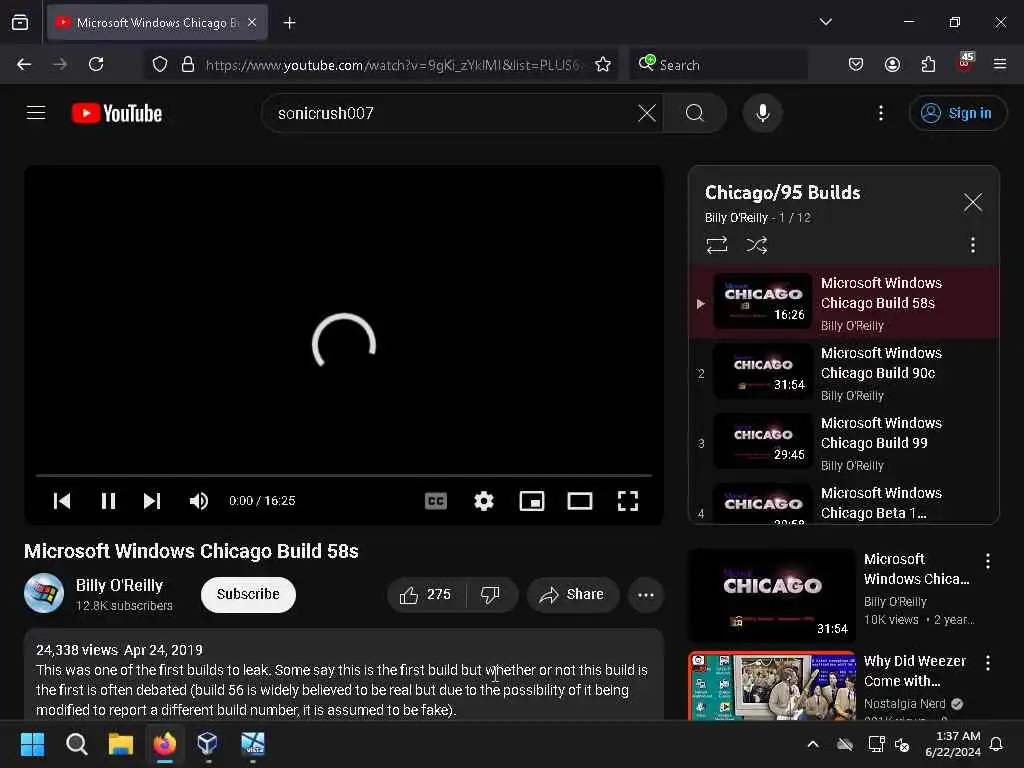Mute the video volume

[199, 501]
